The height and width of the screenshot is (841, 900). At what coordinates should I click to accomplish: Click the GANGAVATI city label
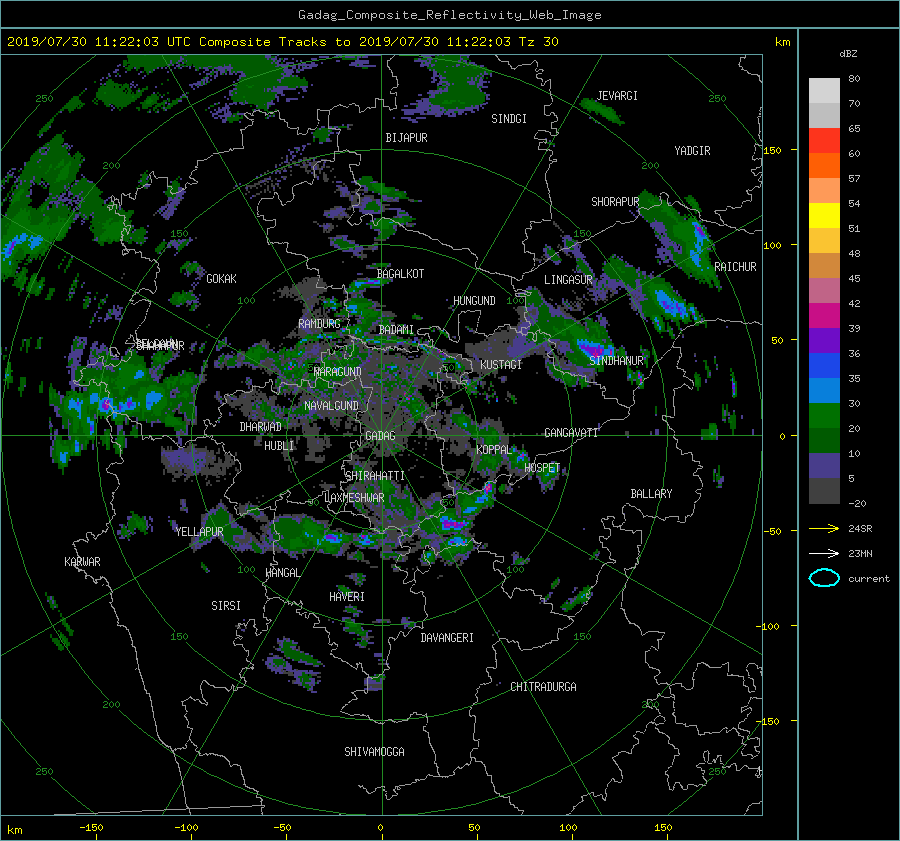pyautogui.click(x=571, y=433)
